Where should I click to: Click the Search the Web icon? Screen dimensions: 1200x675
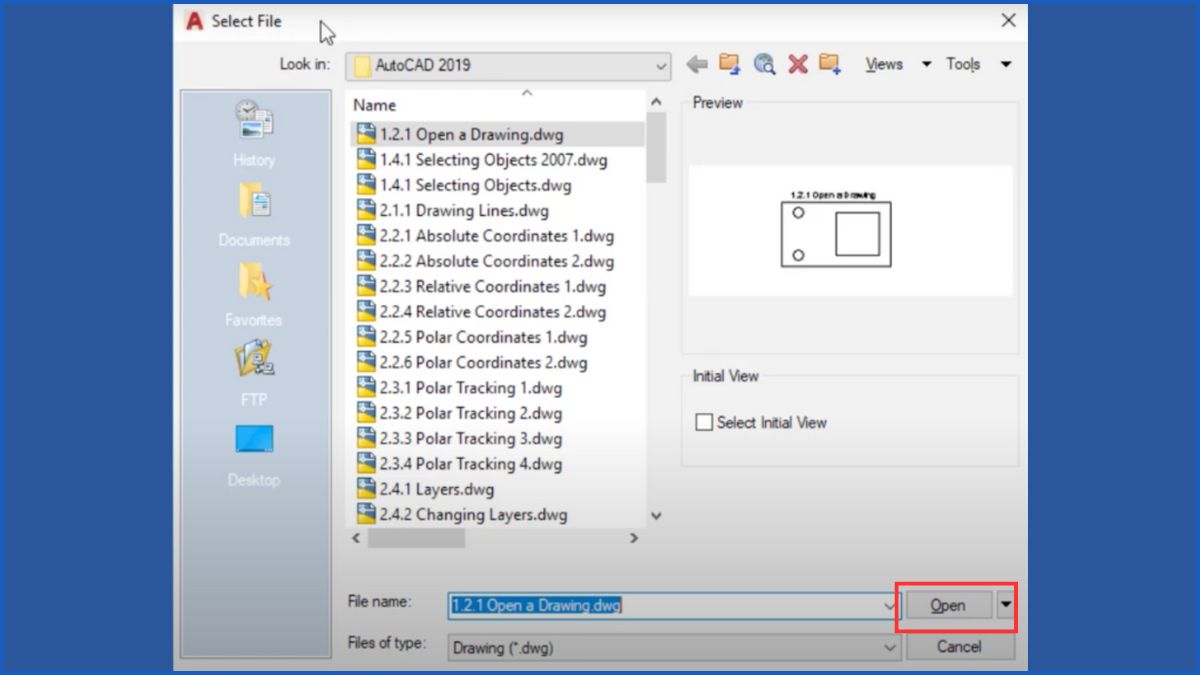pos(764,64)
